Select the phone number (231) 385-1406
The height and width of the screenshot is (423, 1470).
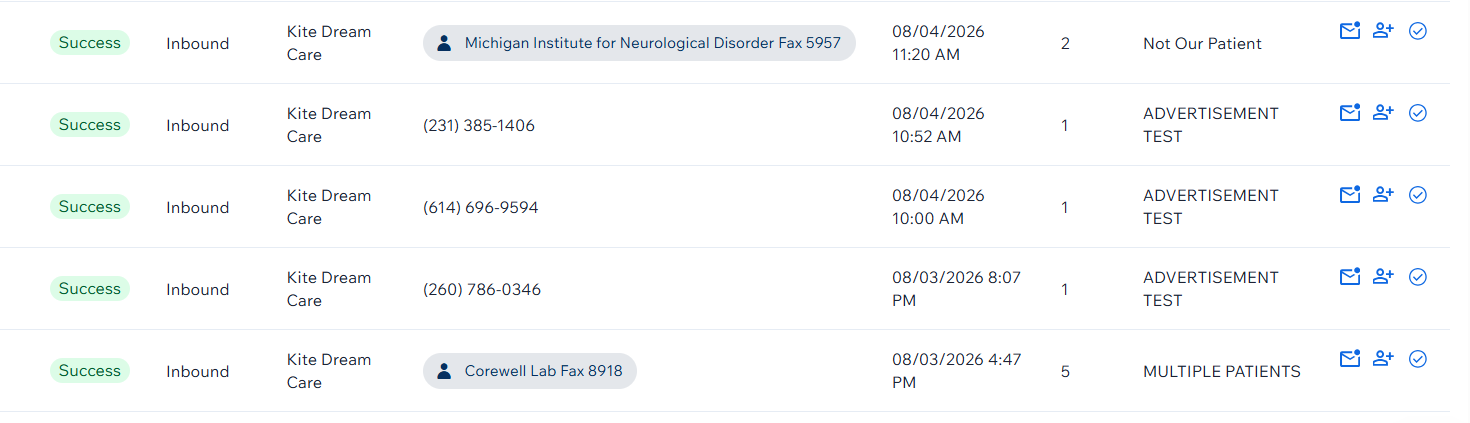479,126
